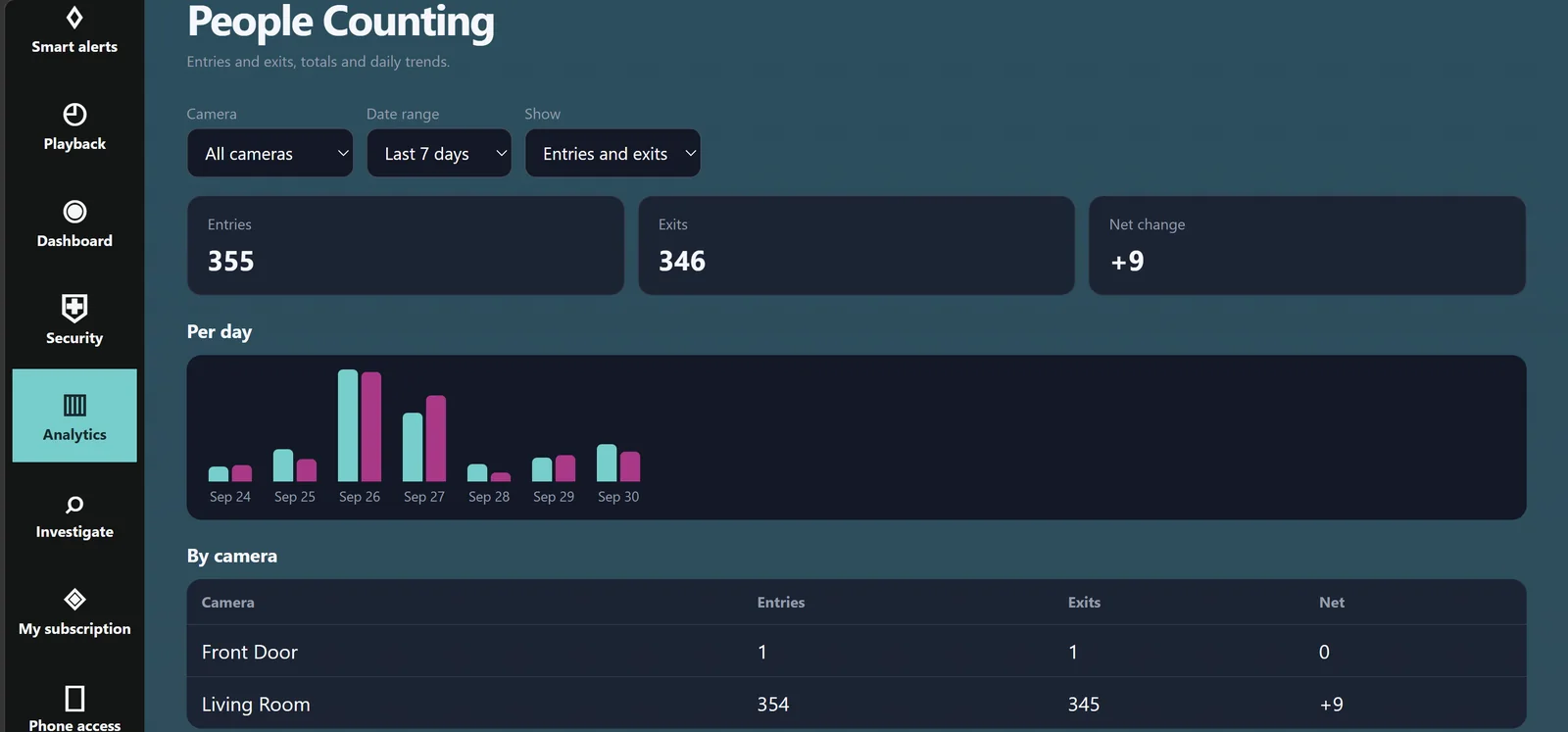This screenshot has width=1568, height=732.
Task: Click the Per day section heading
Action: click(220, 331)
